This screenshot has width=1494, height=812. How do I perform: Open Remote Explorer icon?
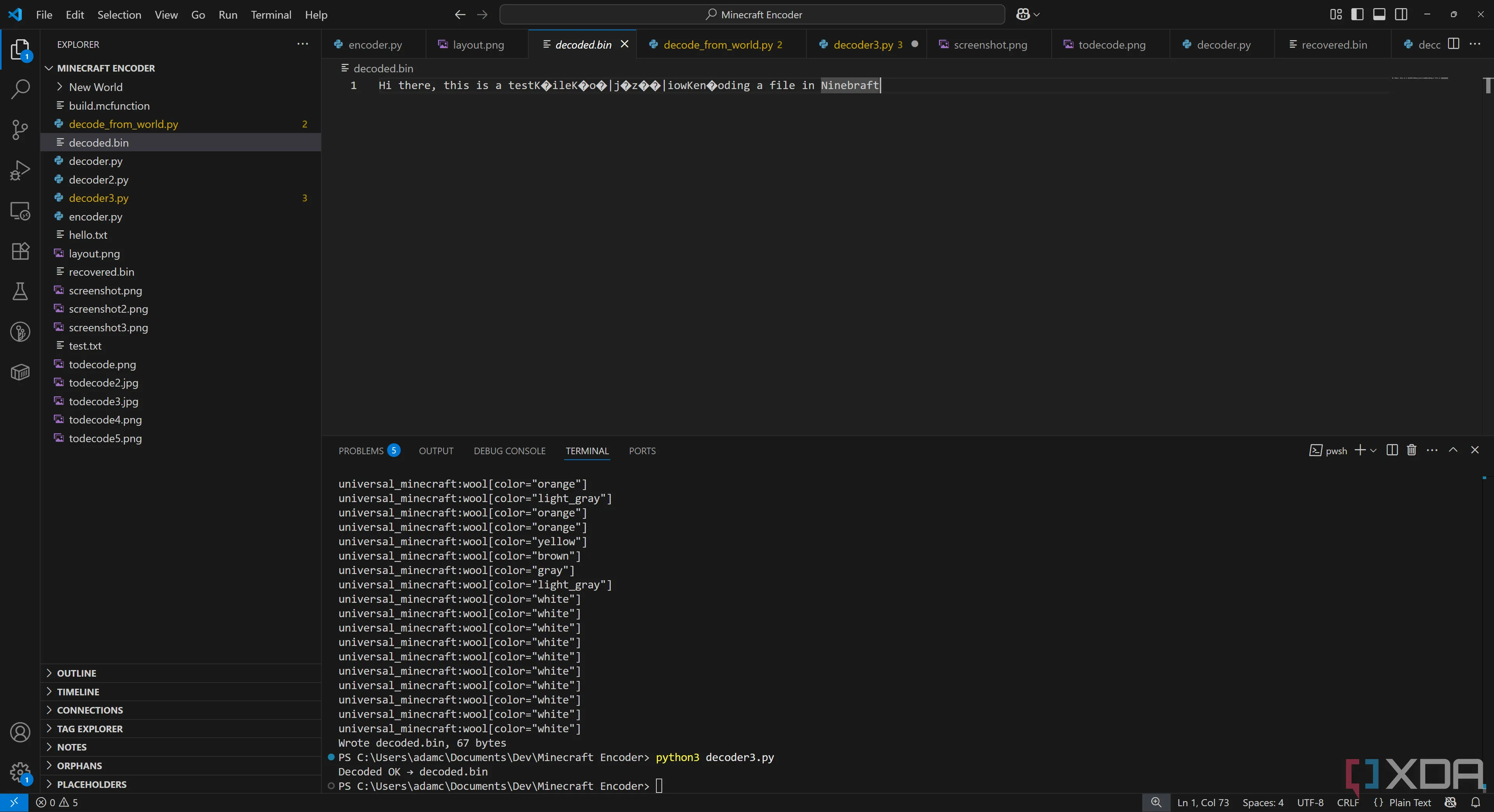[x=20, y=211]
